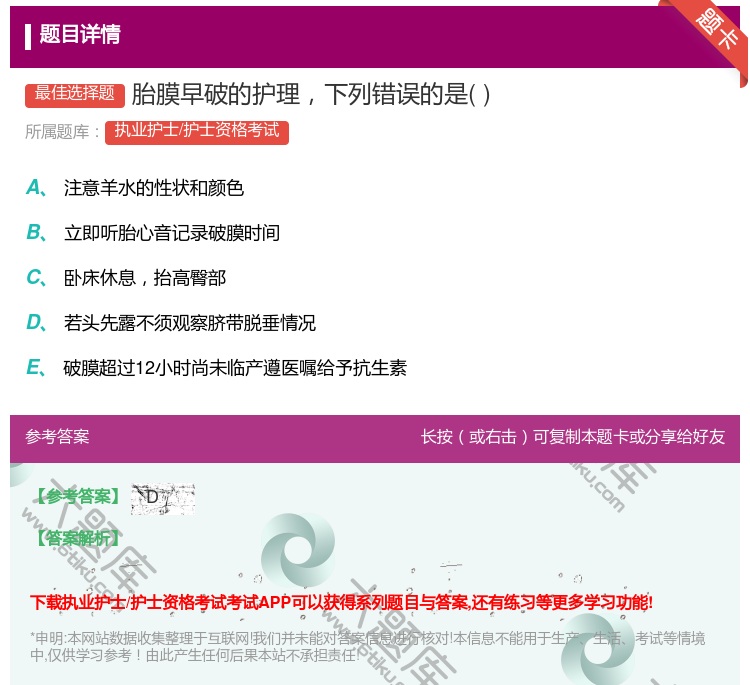Image resolution: width=750 pixels, height=685 pixels.
Task: Click the letter B option marker
Action: point(36,232)
